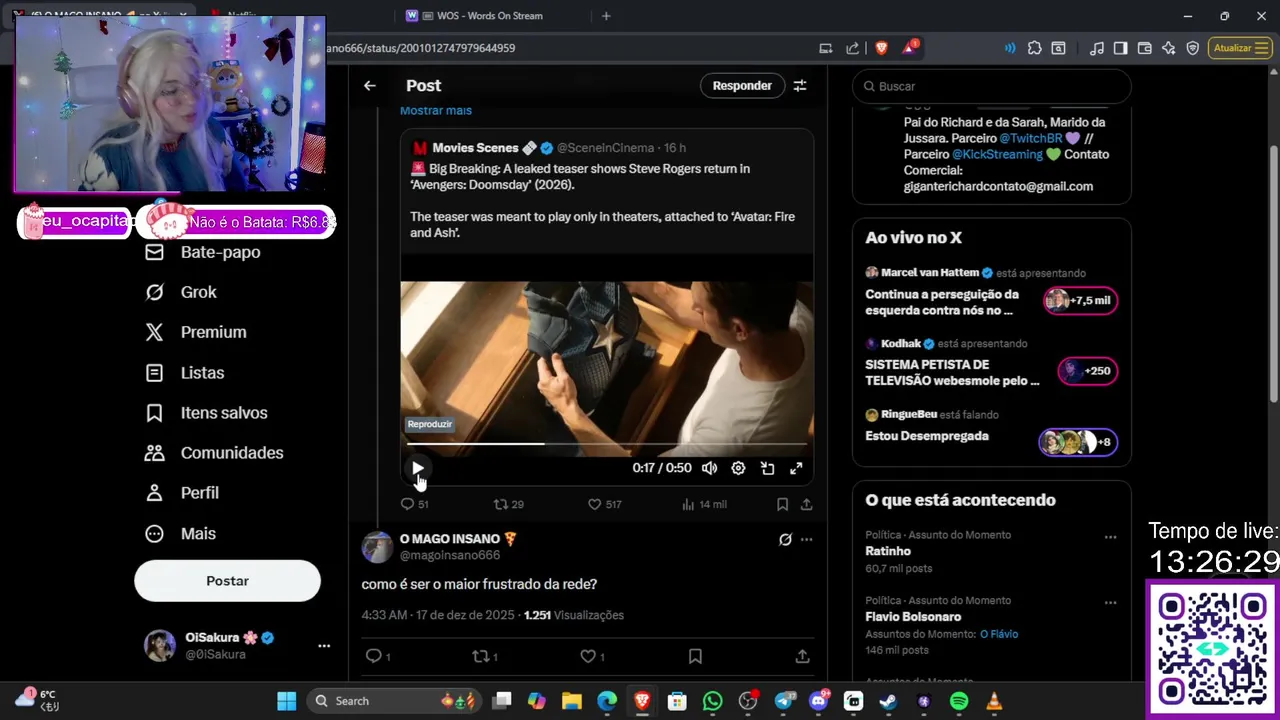Click the Responder button
The width and height of the screenshot is (1280, 720).
point(742,86)
